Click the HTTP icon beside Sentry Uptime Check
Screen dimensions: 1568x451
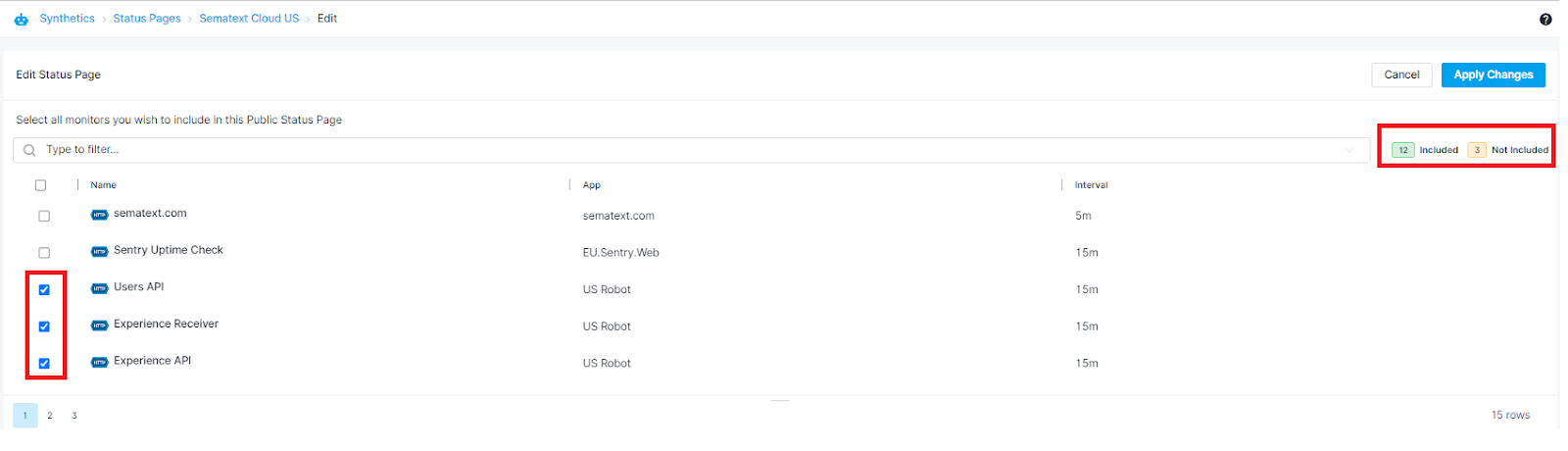(99, 252)
